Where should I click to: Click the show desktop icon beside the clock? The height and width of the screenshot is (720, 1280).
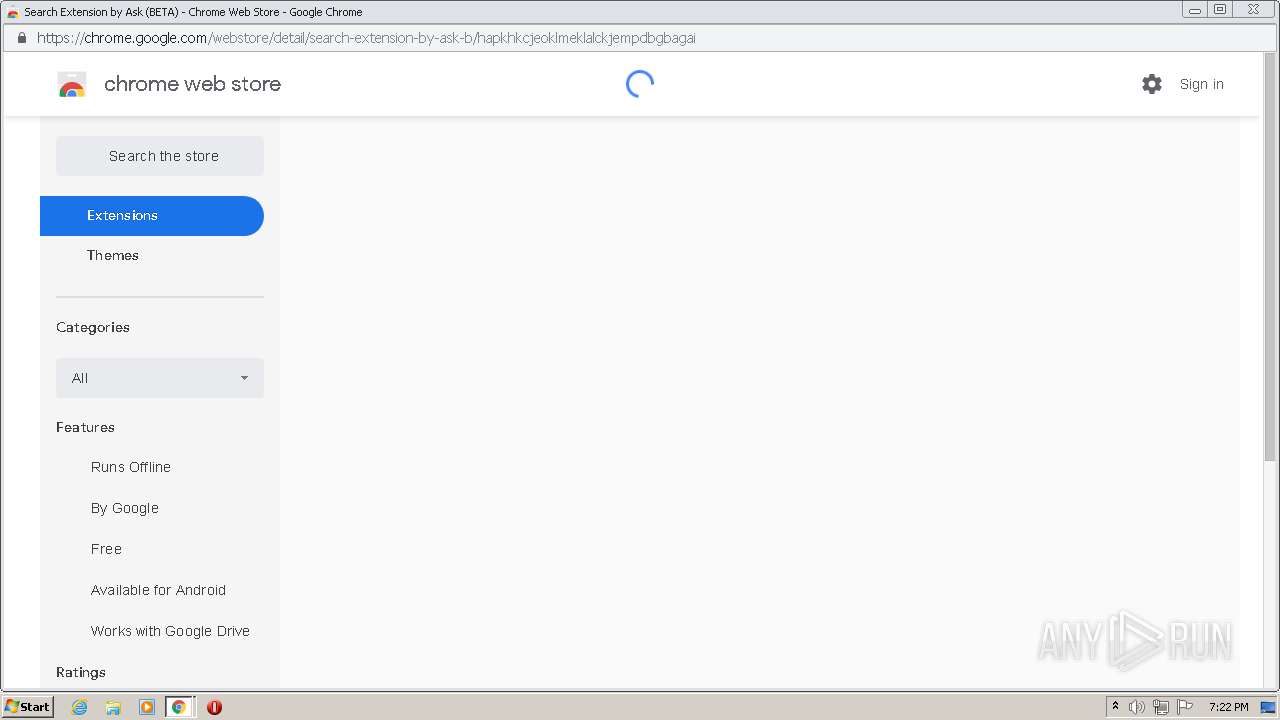click(1268, 707)
